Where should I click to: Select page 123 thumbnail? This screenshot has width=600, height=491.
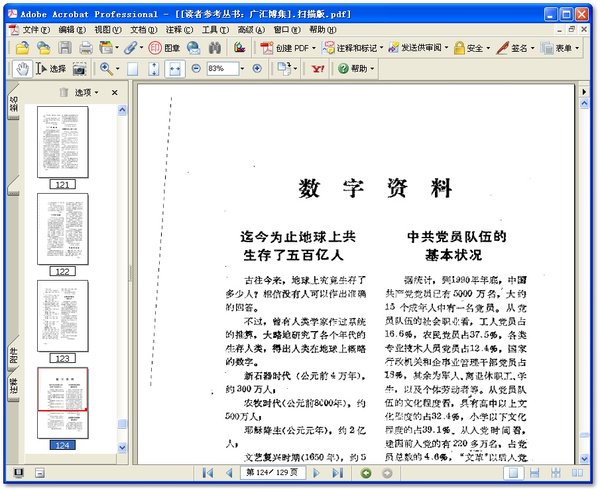63,316
